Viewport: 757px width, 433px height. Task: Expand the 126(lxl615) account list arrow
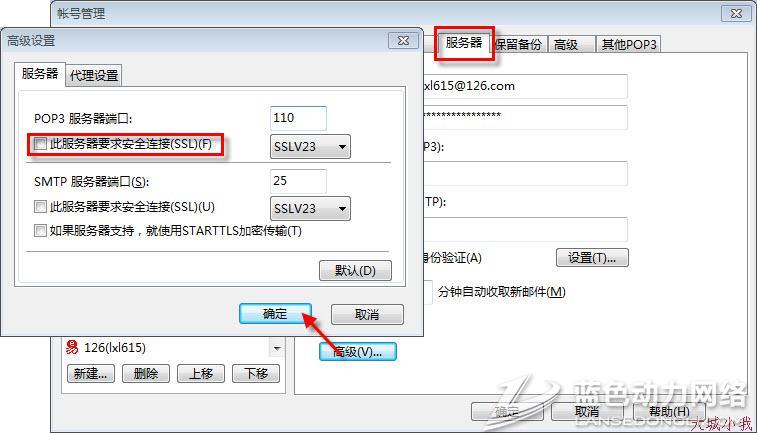[275, 349]
